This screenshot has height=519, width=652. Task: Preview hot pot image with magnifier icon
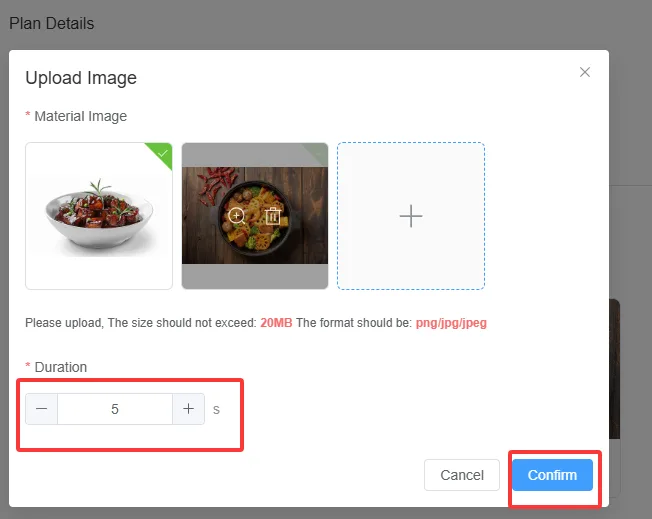pos(237,216)
